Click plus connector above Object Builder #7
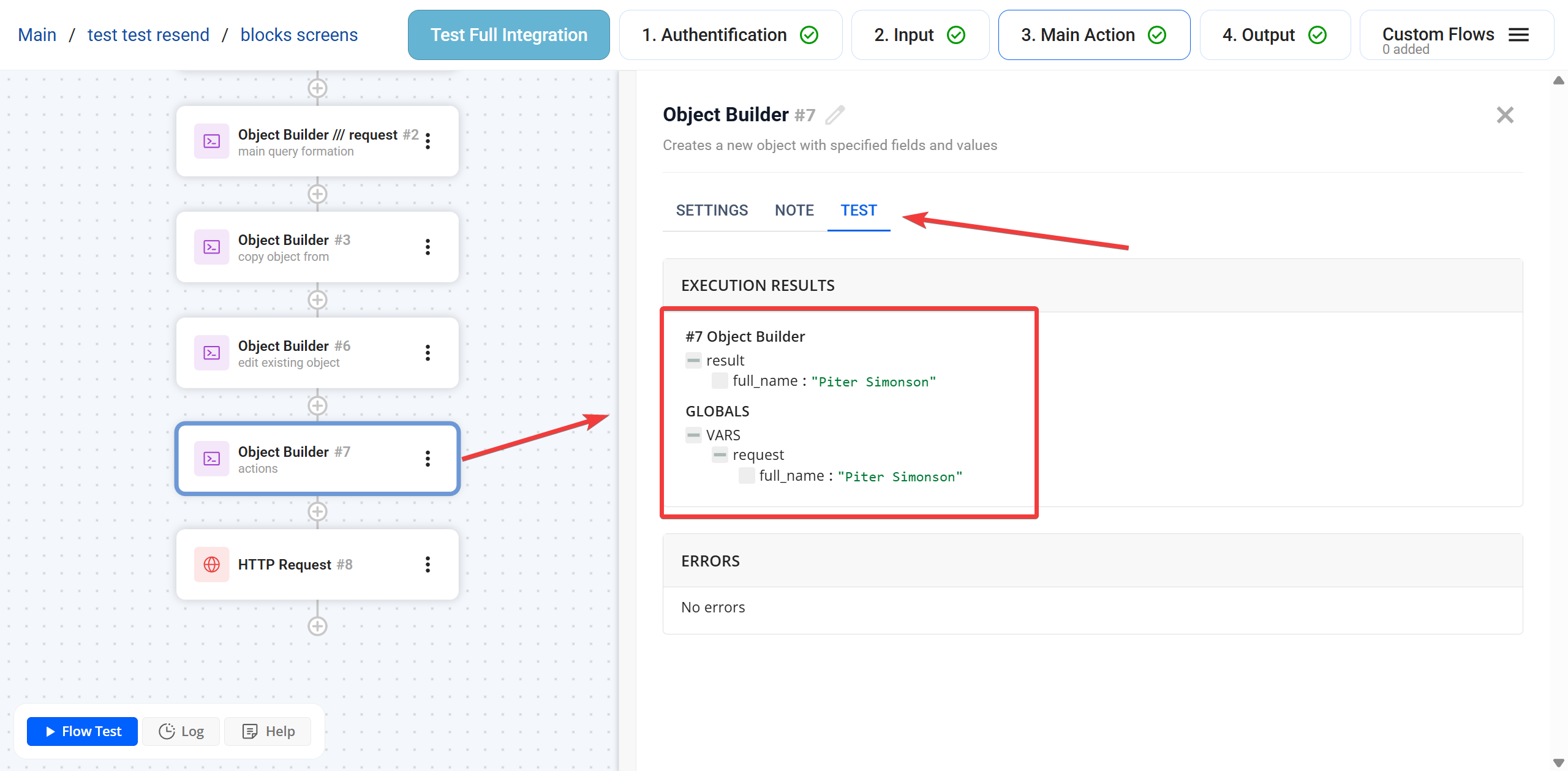Viewport: 1568px width, 771px height. point(317,405)
